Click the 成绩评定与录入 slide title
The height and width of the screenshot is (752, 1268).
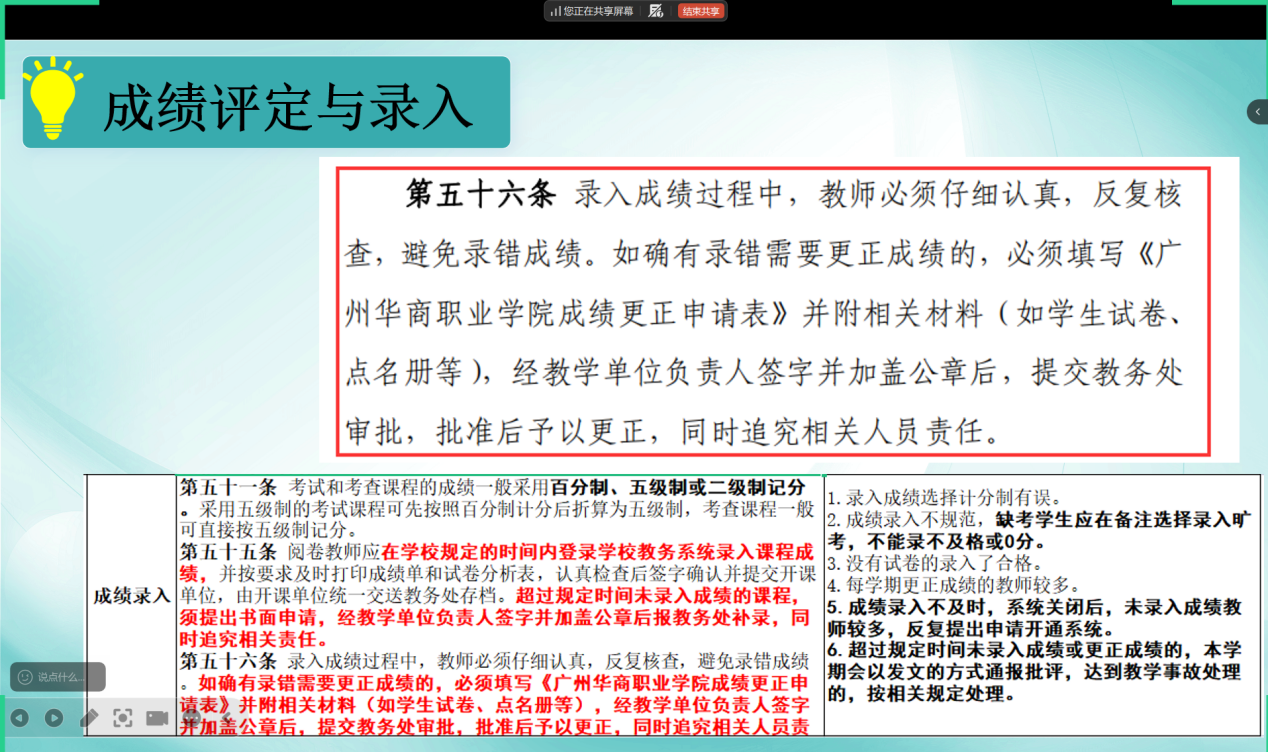click(x=288, y=106)
